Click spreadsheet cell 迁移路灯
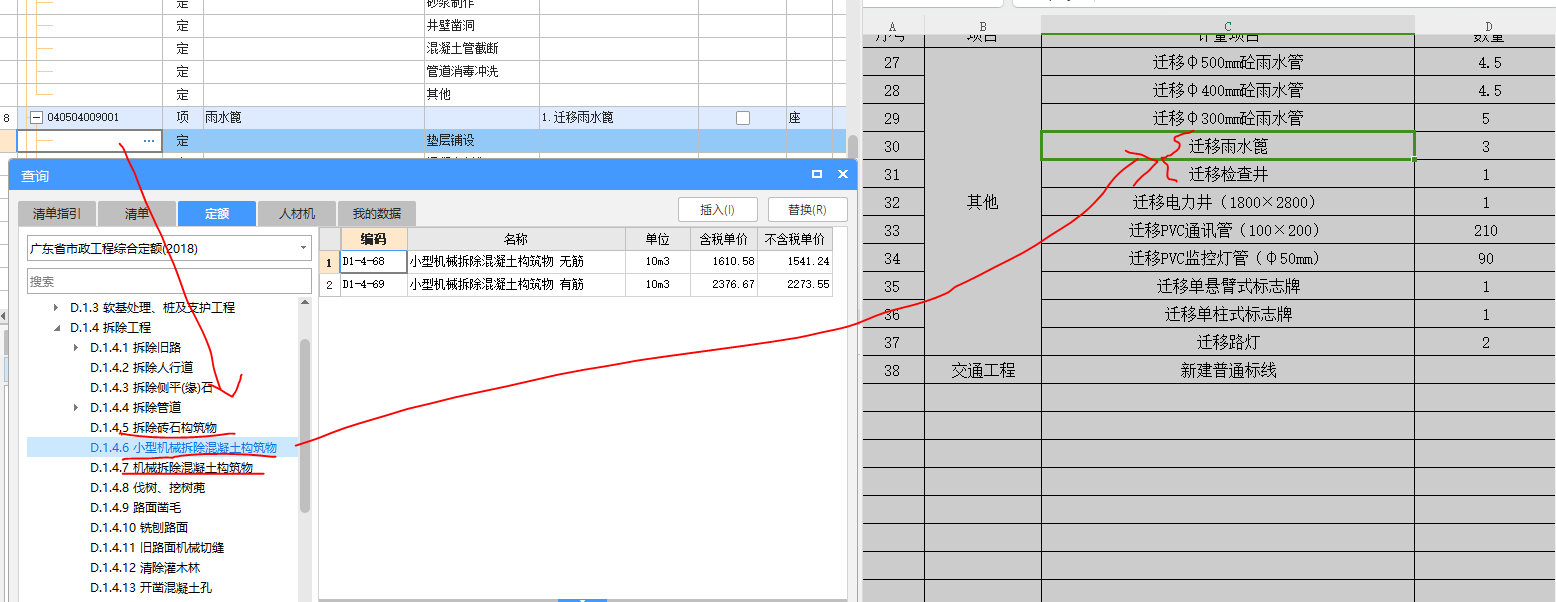The width and height of the screenshot is (1556, 602). pos(1228,342)
